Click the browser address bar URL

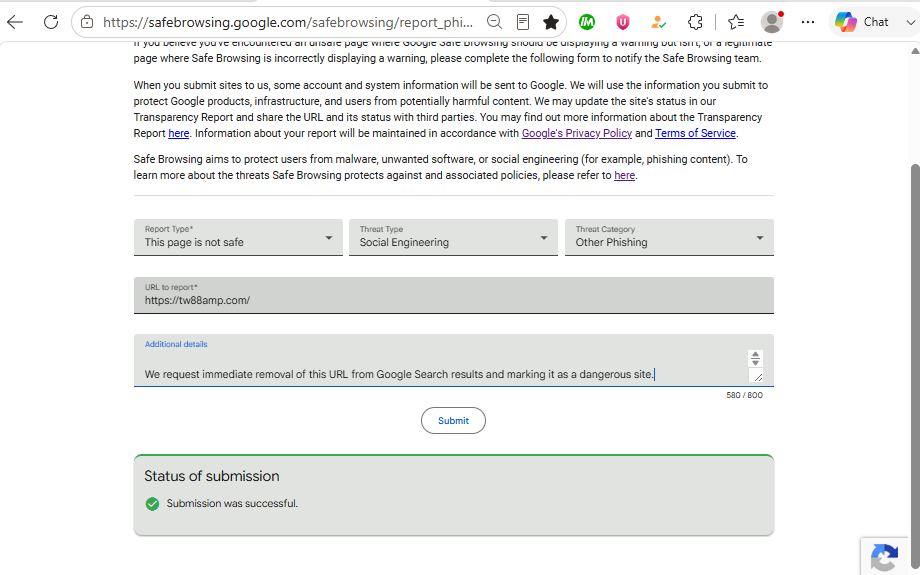(x=288, y=22)
